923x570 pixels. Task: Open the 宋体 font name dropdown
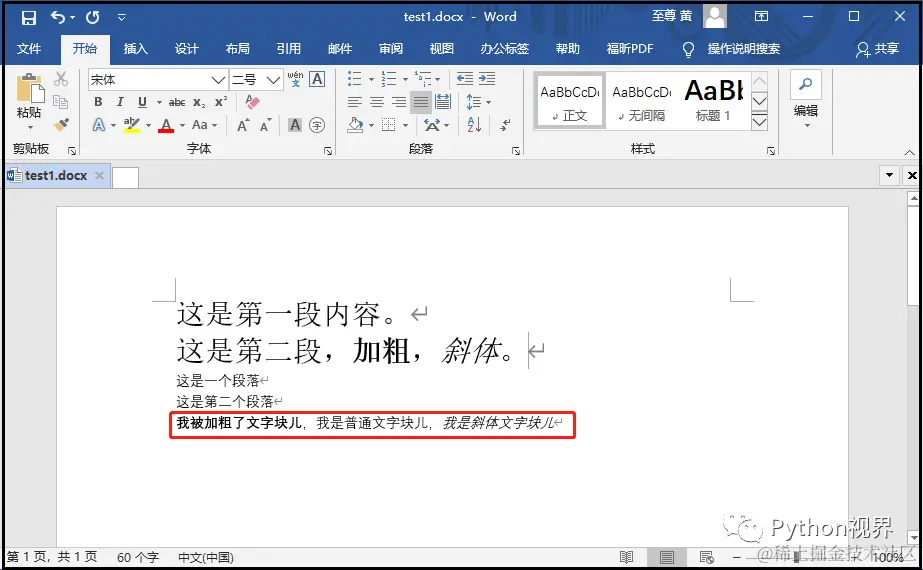[x=218, y=79]
